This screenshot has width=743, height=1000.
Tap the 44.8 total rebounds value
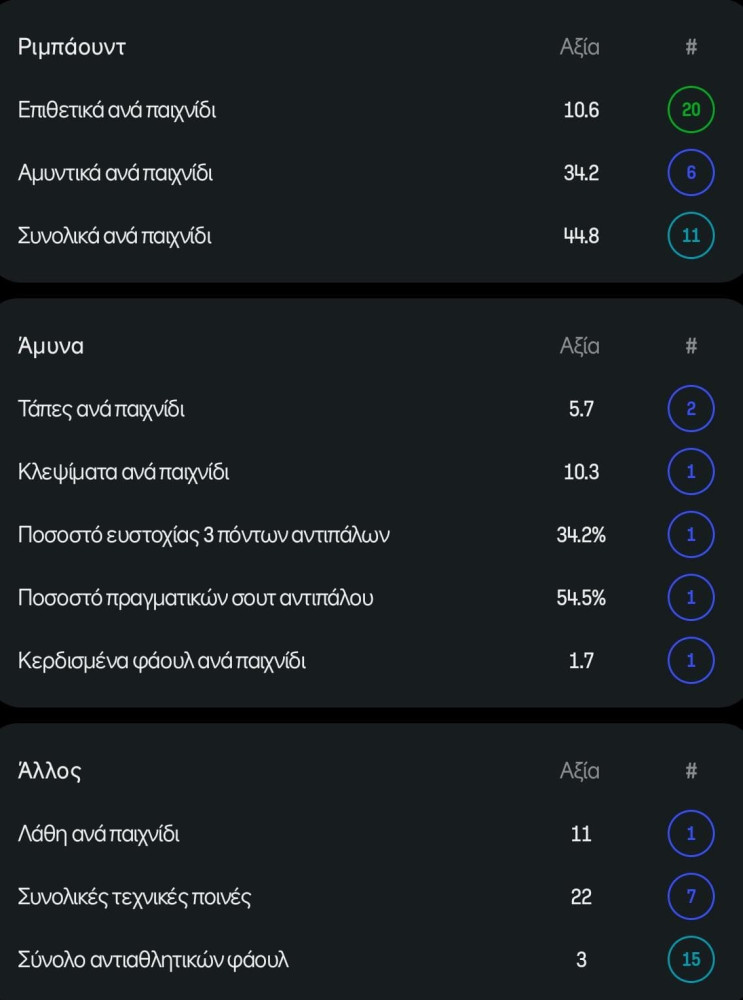[x=581, y=236]
